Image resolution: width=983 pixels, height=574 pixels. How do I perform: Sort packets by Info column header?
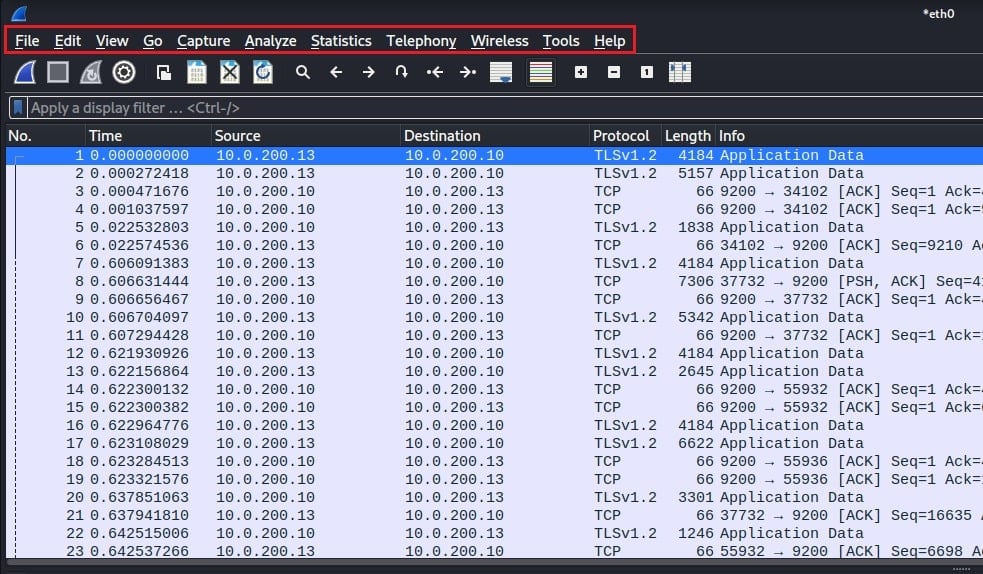[x=849, y=136]
